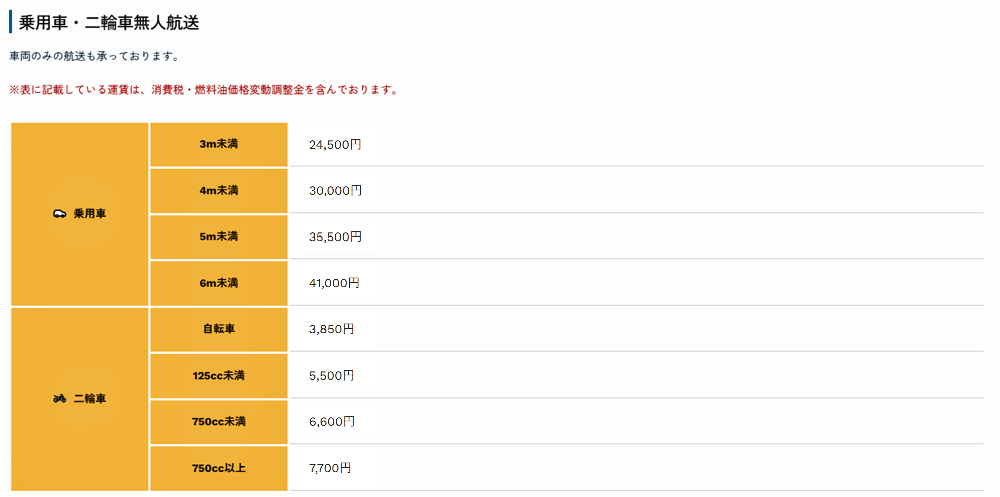
Task: Click the 5,500円 fare cell
Action: pyautogui.click(x=331, y=376)
